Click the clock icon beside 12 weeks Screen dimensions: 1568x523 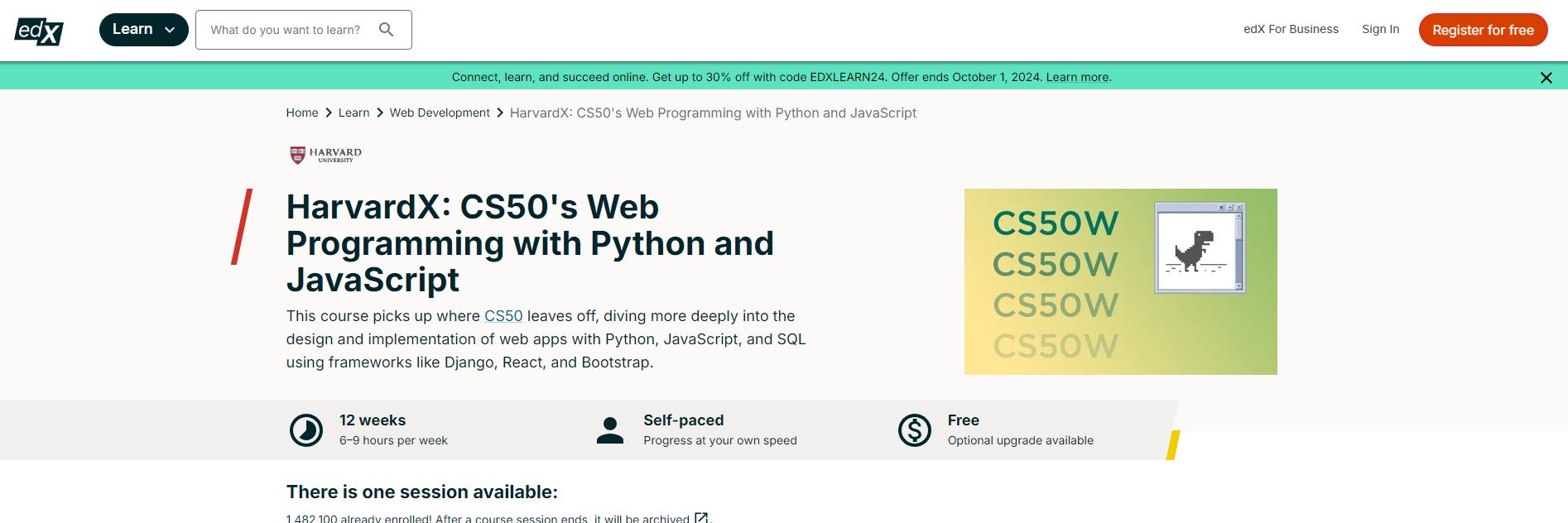[305, 429]
